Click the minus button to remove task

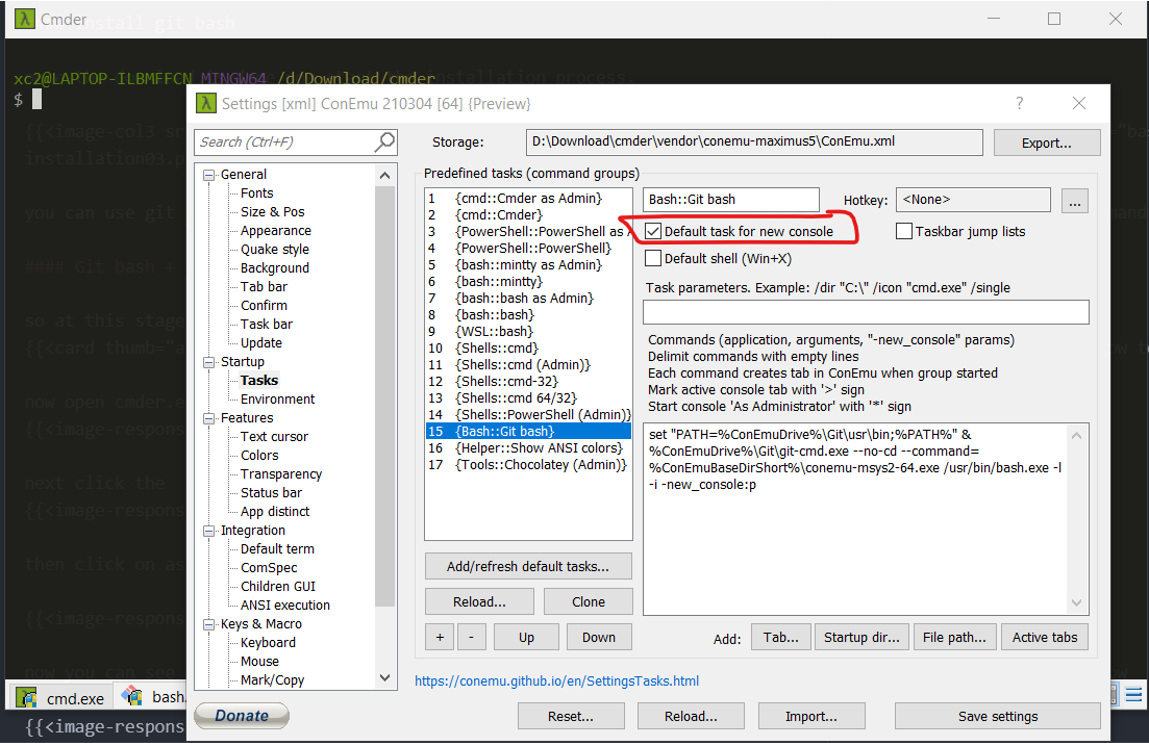(x=471, y=637)
